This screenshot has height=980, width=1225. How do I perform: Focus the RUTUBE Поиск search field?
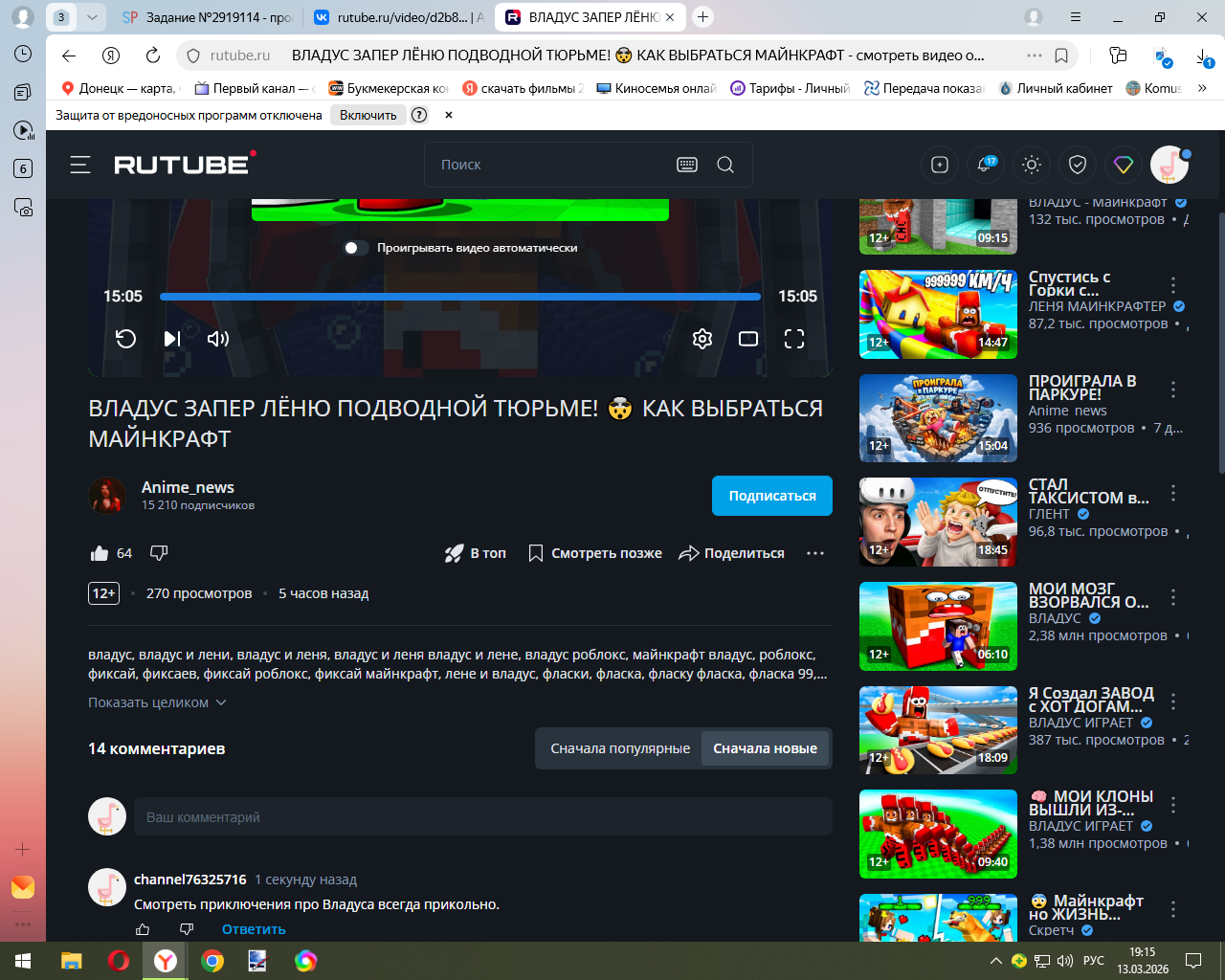[550, 165]
